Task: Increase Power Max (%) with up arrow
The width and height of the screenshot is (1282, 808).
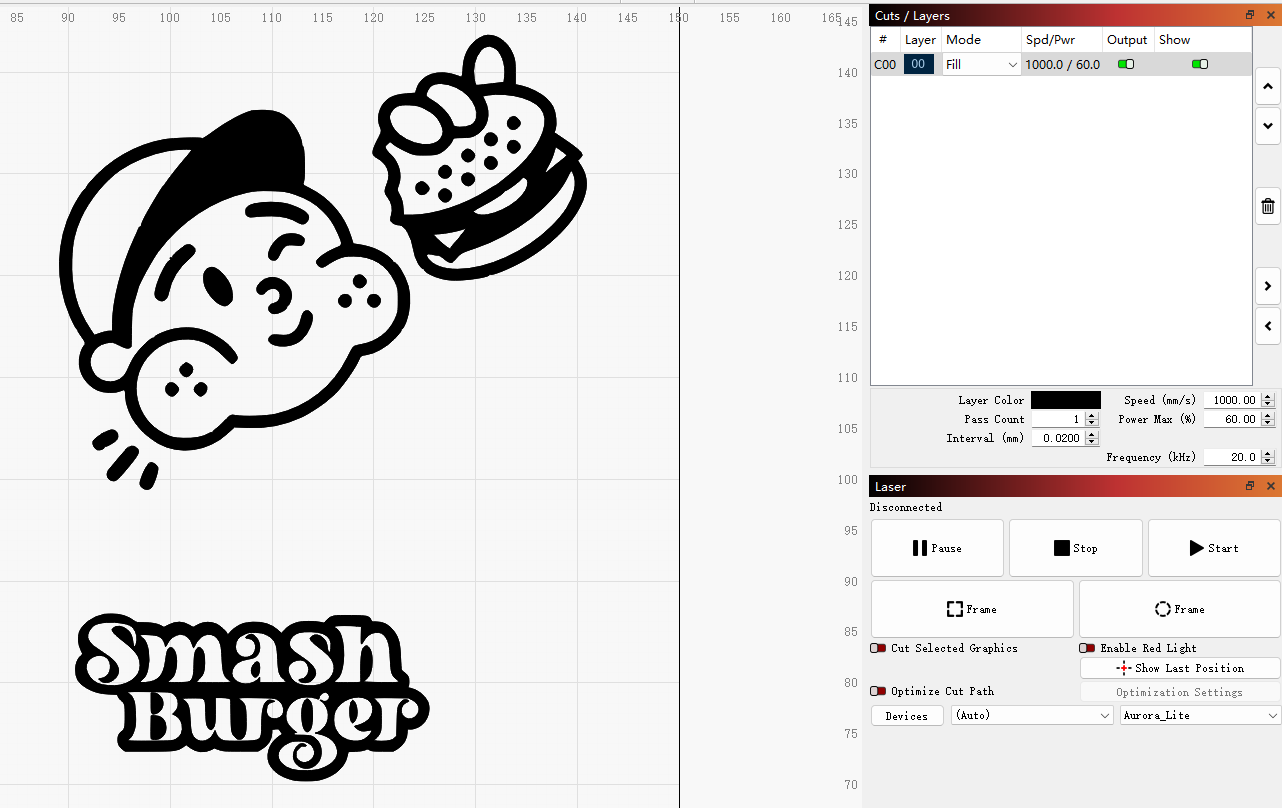Action: pyautogui.click(x=1268, y=415)
